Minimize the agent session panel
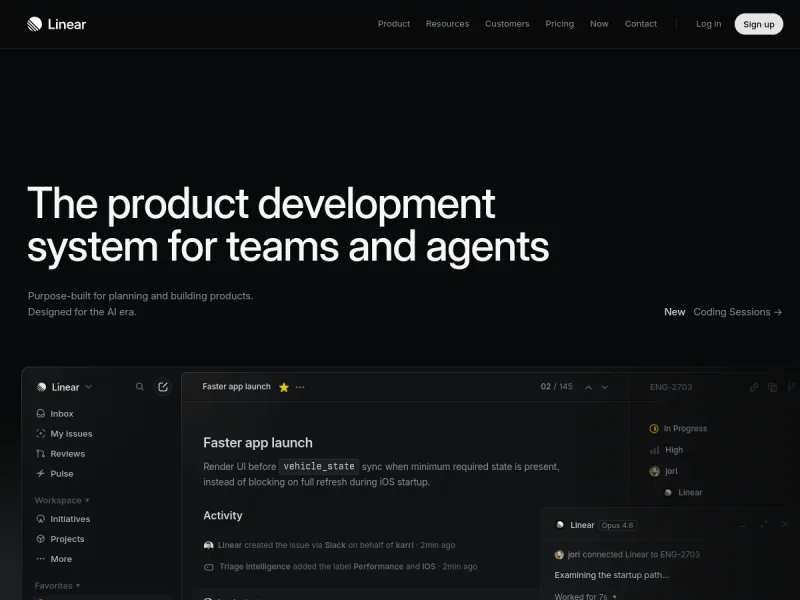800x600 pixels. (x=743, y=524)
